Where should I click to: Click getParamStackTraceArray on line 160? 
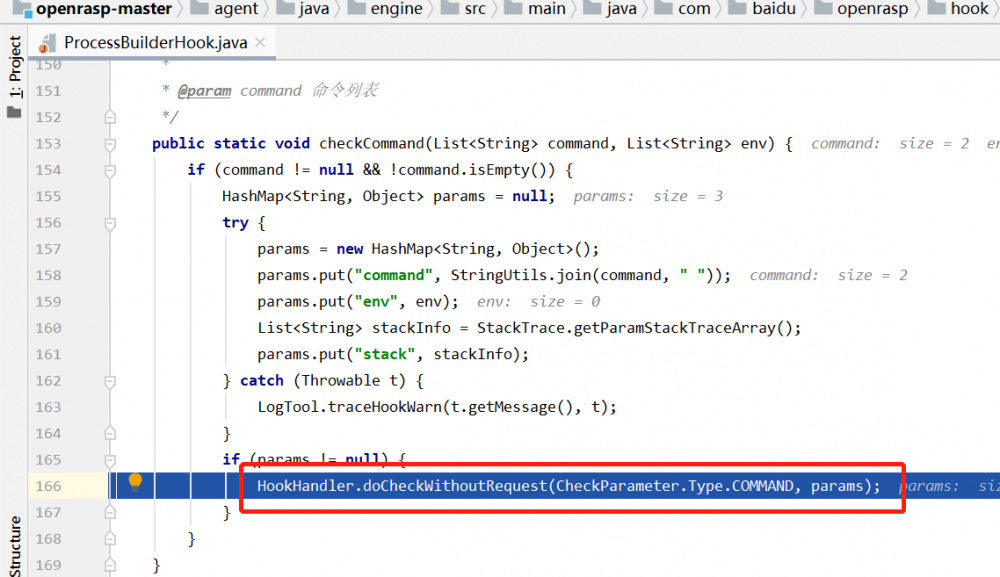click(x=674, y=328)
